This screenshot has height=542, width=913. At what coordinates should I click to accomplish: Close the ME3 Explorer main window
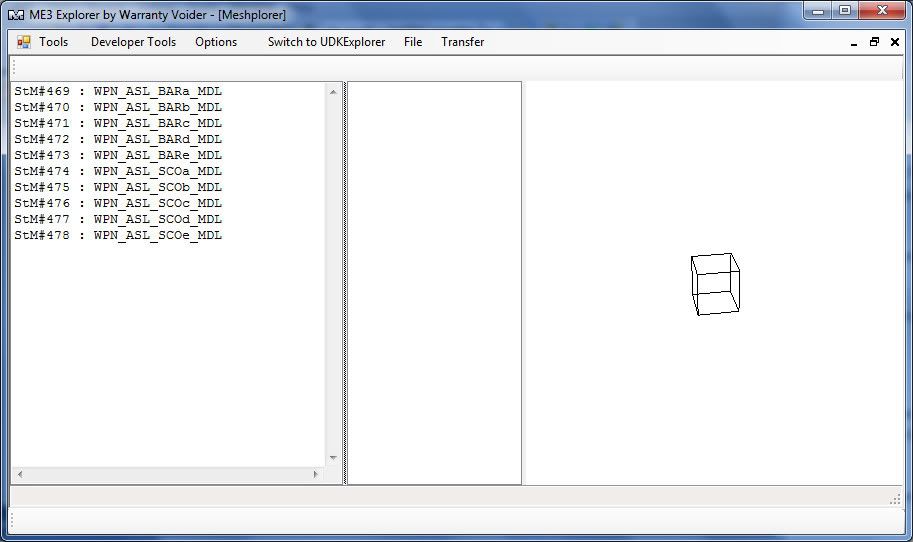click(x=882, y=10)
